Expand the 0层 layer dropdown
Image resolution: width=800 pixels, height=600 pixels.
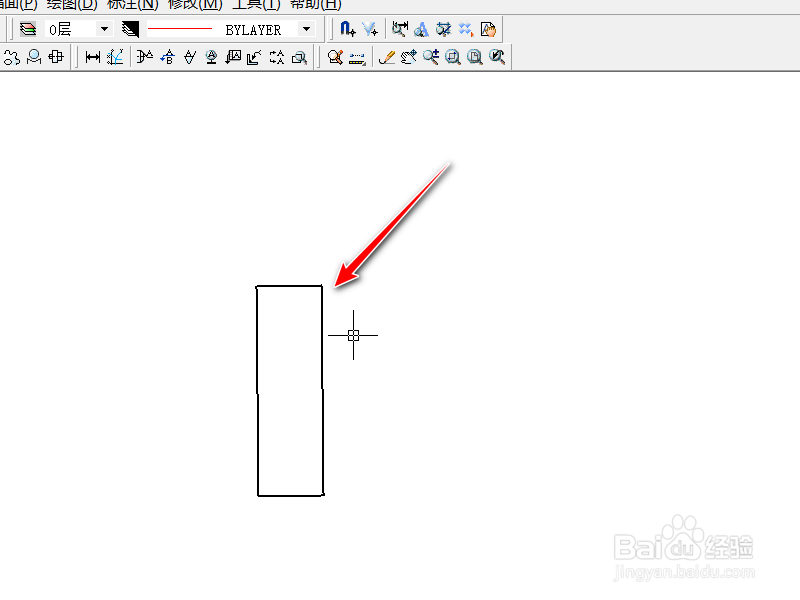pyautogui.click(x=104, y=29)
